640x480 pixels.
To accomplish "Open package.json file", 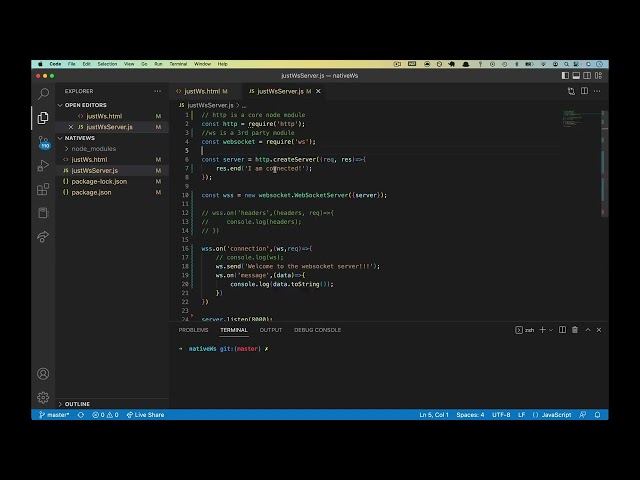I will tap(112, 192).
